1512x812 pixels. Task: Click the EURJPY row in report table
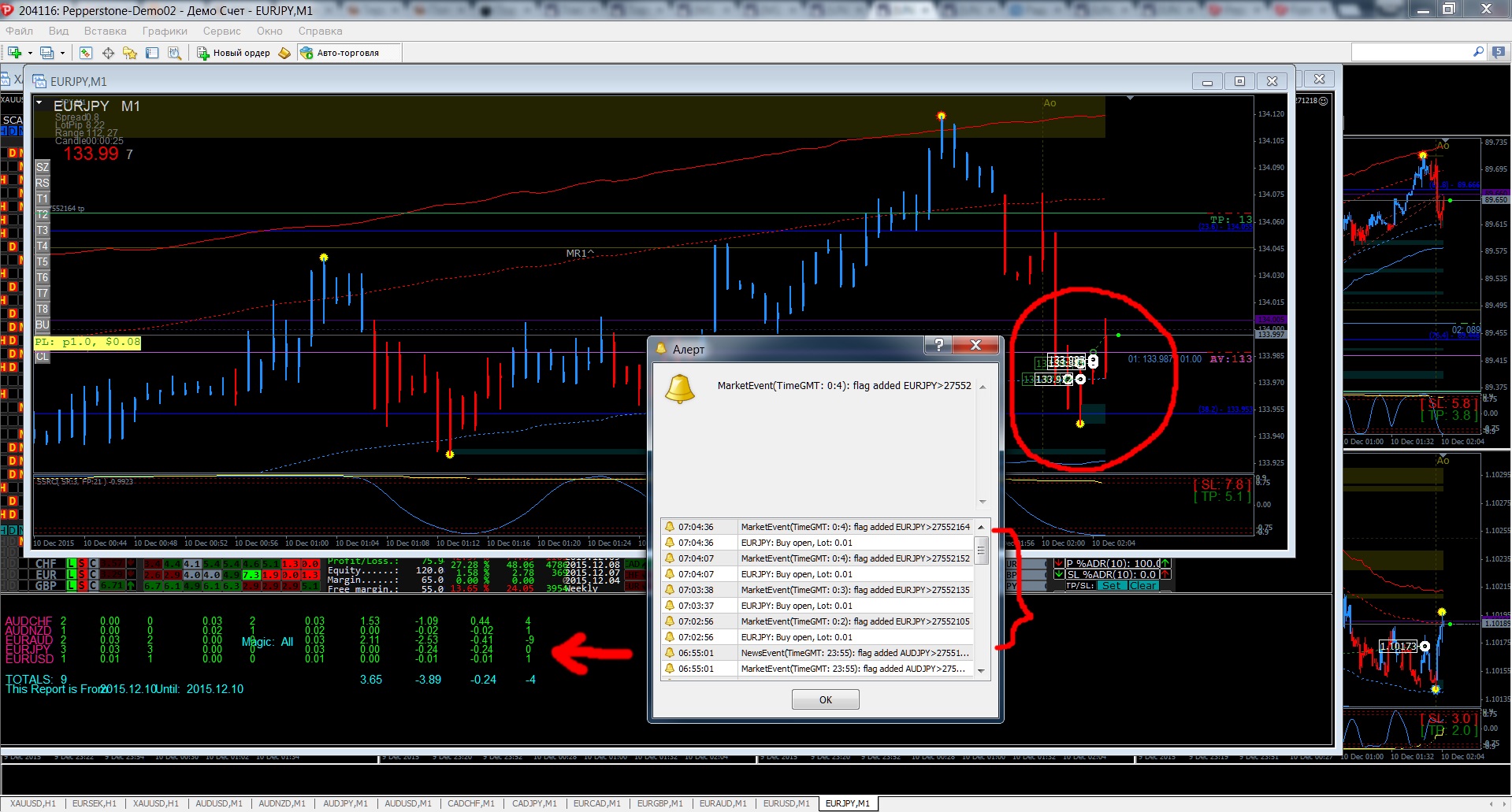pos(268,650)
